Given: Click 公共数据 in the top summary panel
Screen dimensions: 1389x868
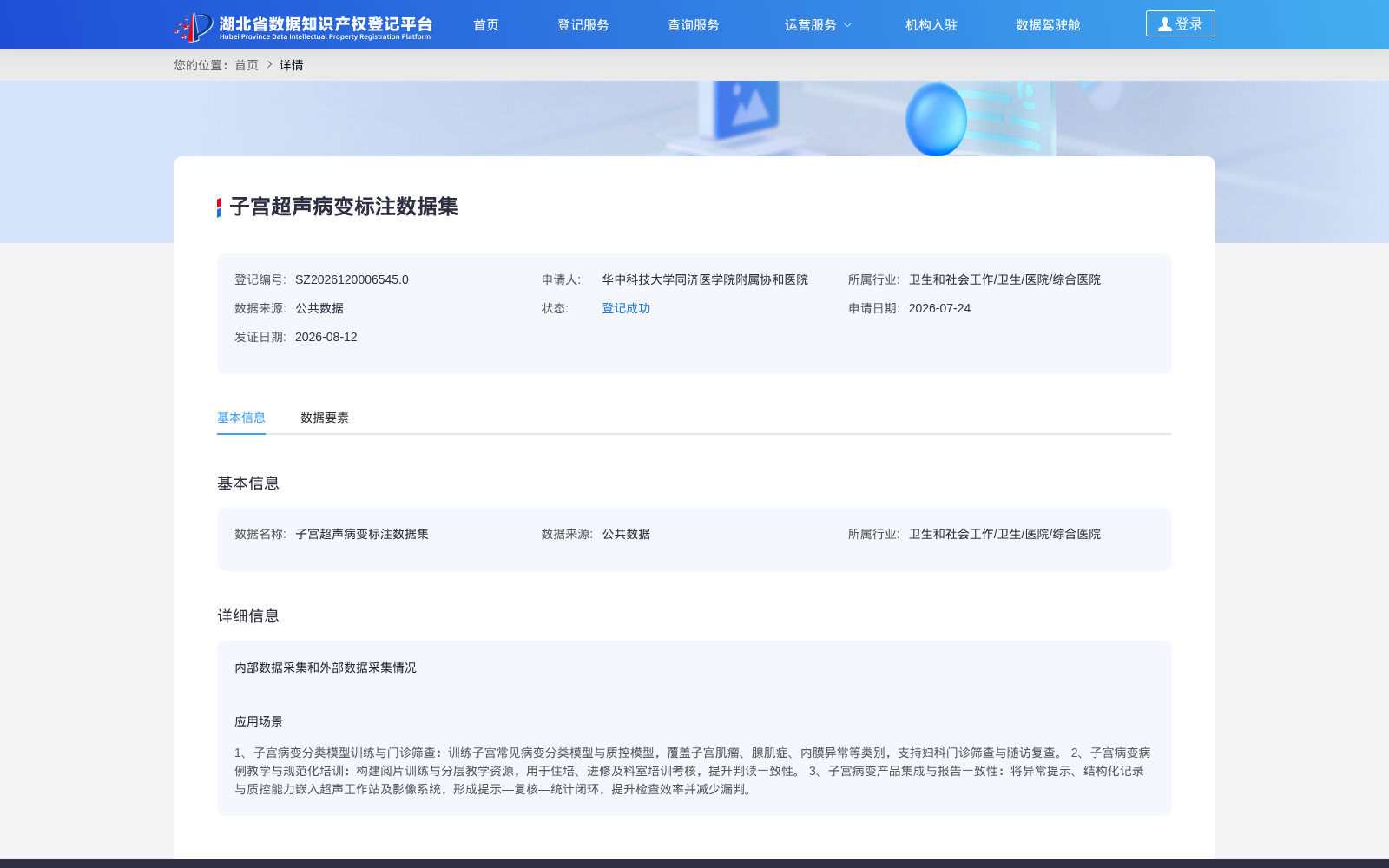Looking at the screenshot, I should click(x=319, y=308).
